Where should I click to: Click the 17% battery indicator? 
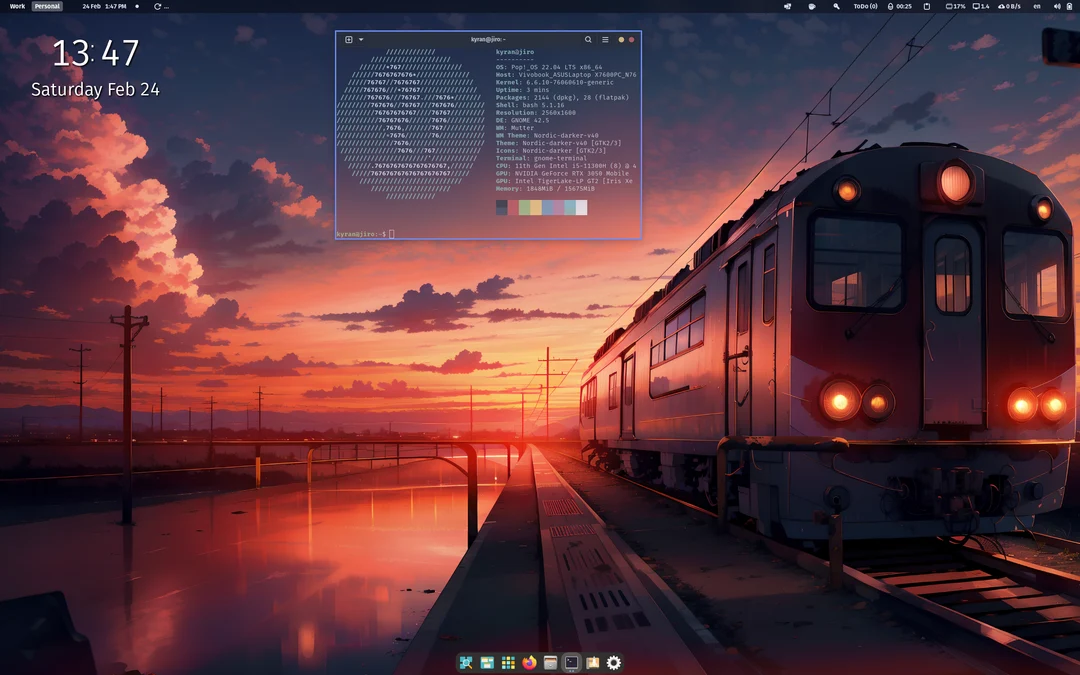955,6
